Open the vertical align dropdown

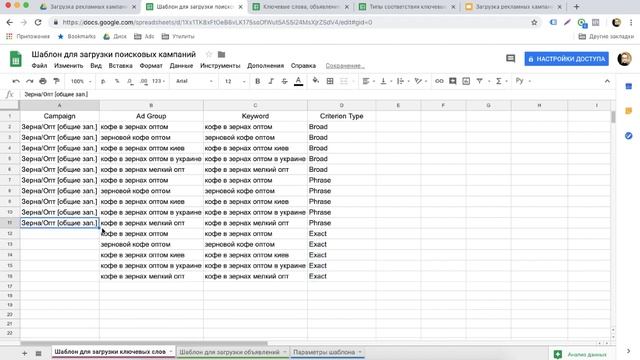tap(386, 81)
